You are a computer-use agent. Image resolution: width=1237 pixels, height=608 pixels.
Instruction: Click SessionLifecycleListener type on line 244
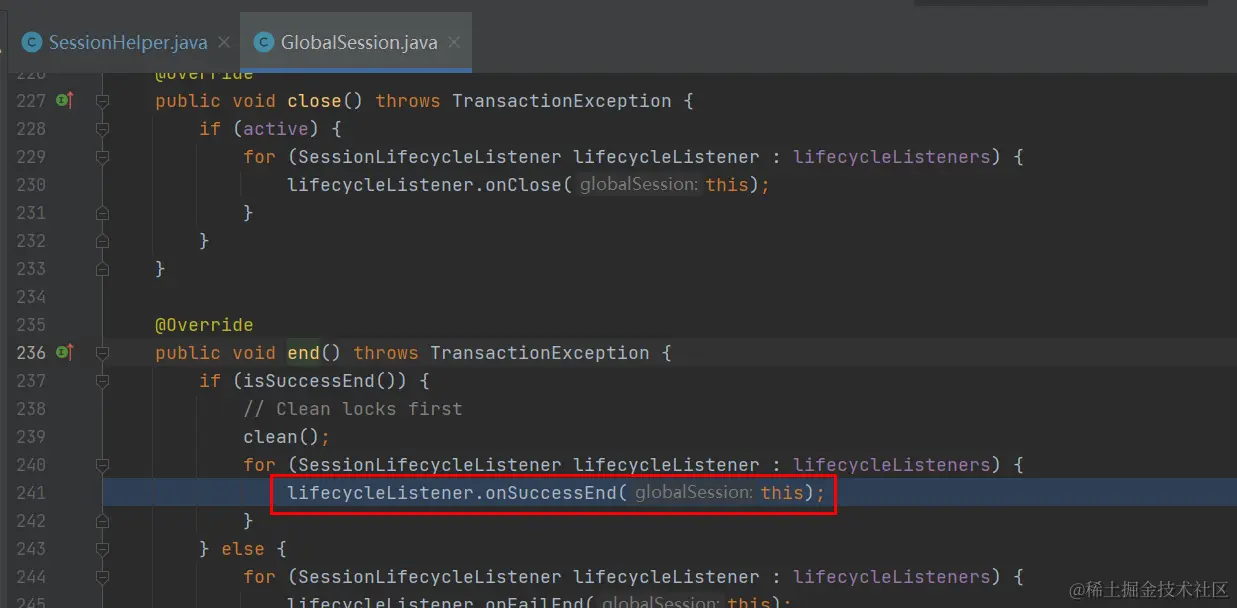coord(430,577)
